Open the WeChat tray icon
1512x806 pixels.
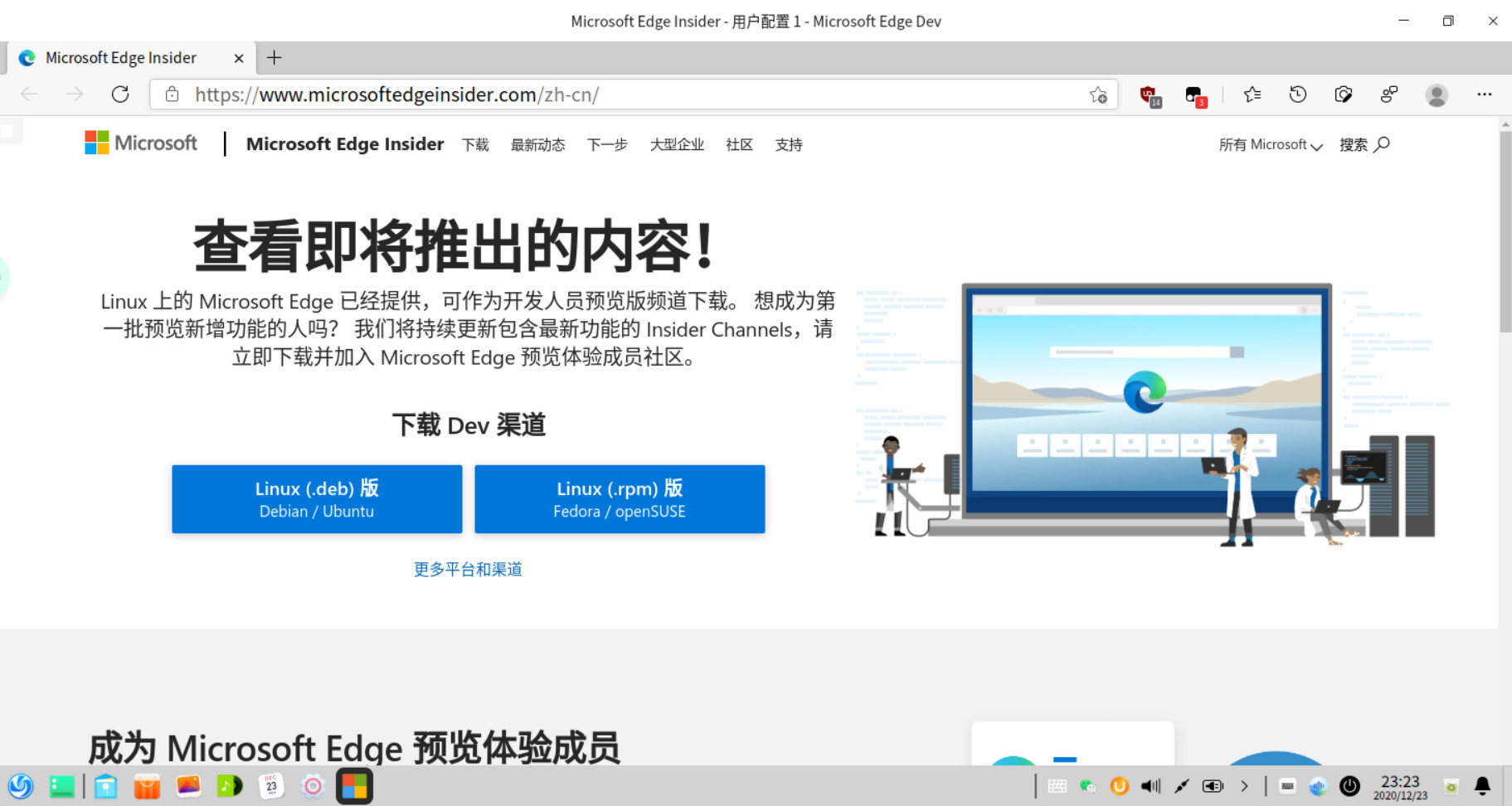pos(1088,786)
